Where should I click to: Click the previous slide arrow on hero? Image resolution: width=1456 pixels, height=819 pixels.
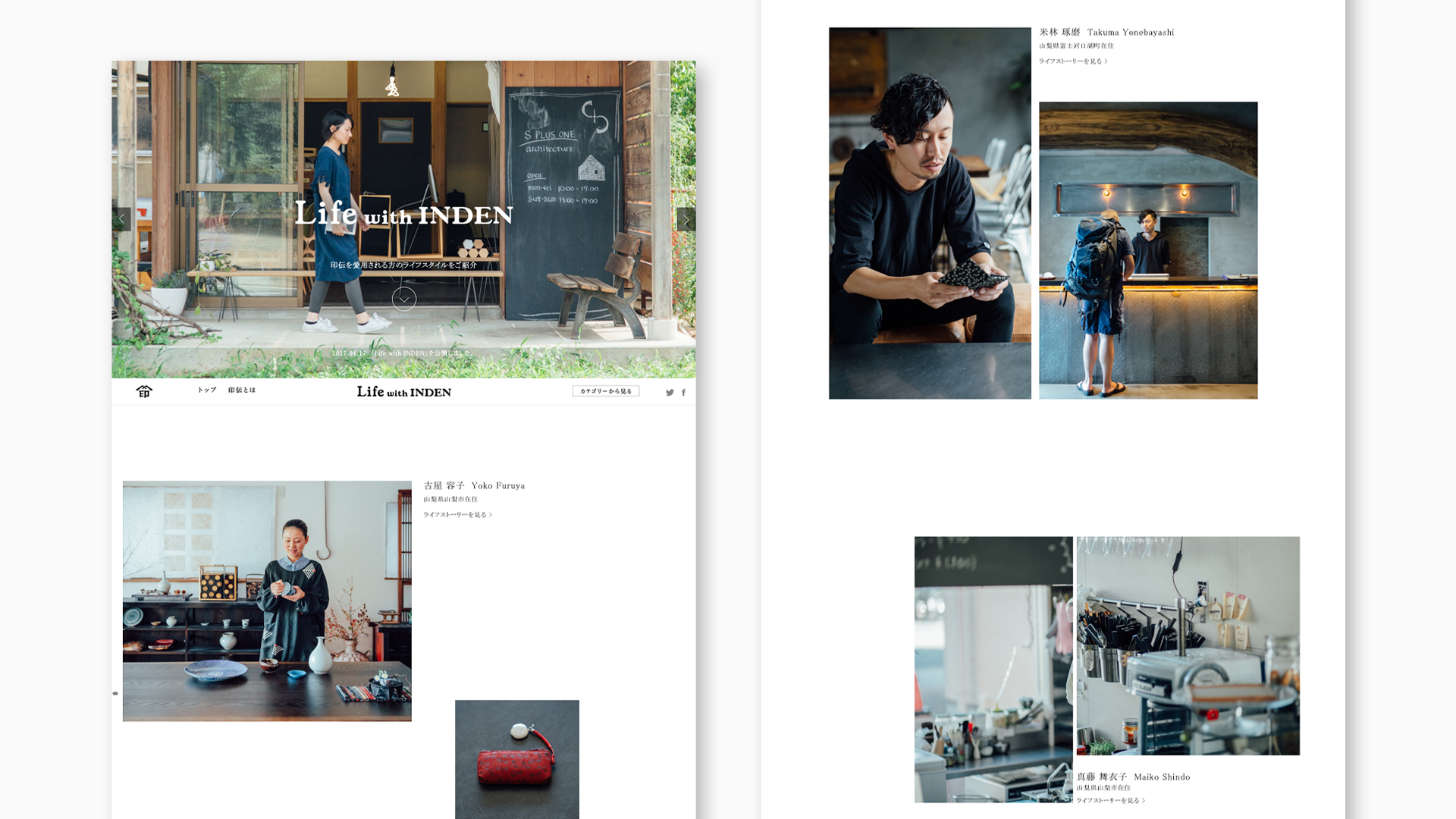point(121,219)
